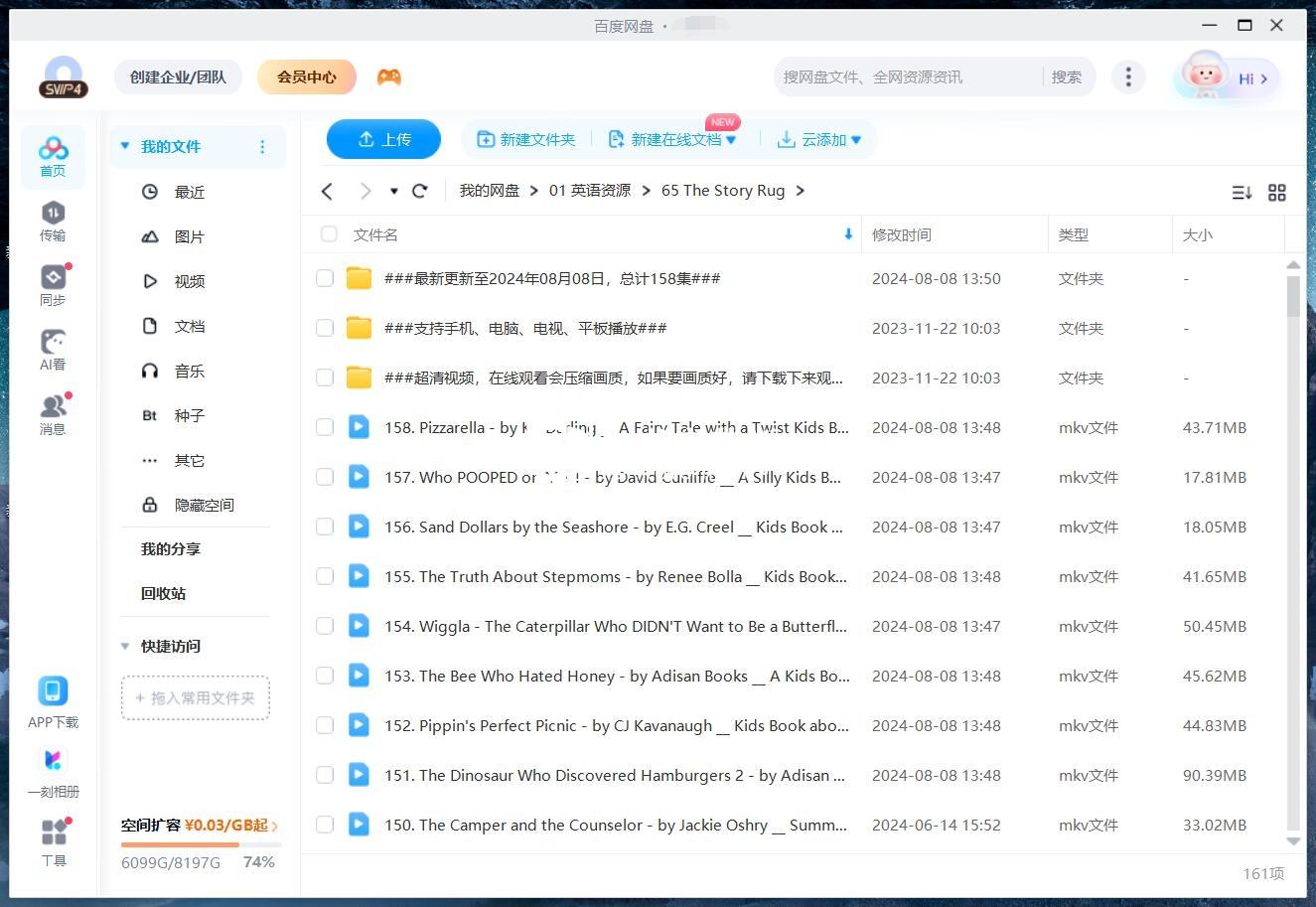
Task: Select checkbox for 150. The Camper file
Action: tap(325, 825)
